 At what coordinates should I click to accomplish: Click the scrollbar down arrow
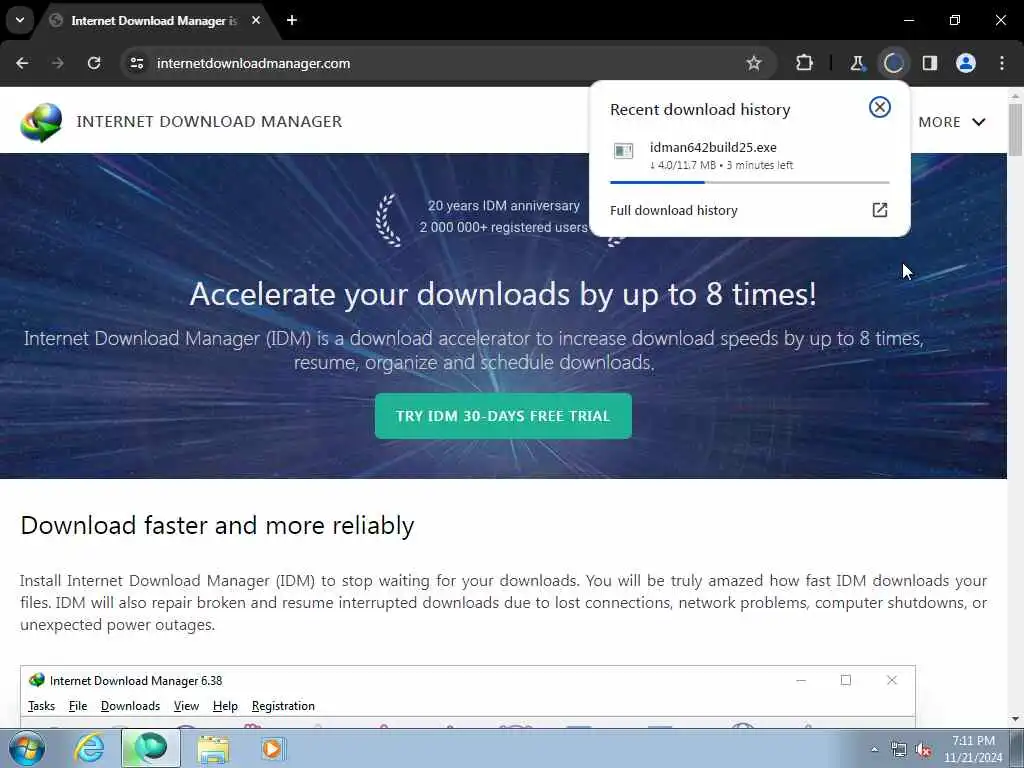pos(1015,719)
